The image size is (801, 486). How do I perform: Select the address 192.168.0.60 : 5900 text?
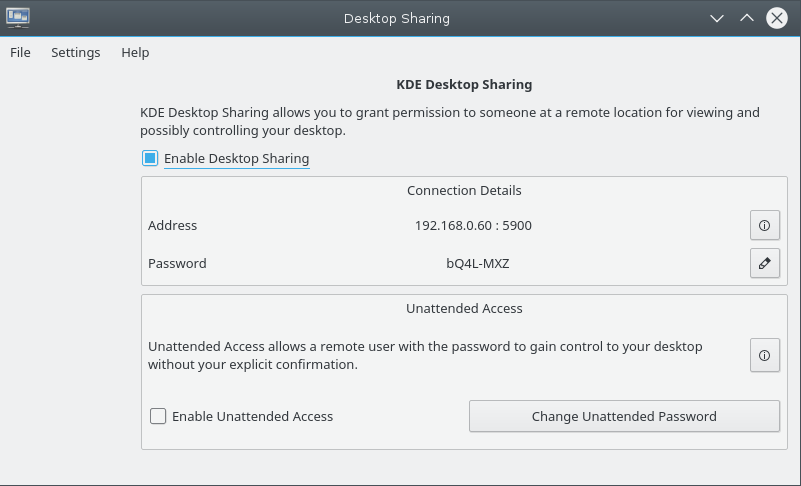click(473, 225)
